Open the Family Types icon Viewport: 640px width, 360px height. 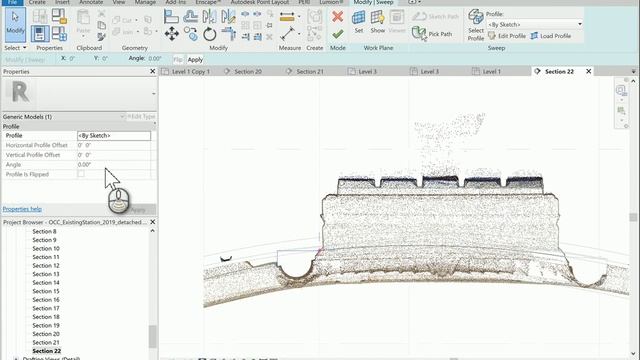point(60,33)
